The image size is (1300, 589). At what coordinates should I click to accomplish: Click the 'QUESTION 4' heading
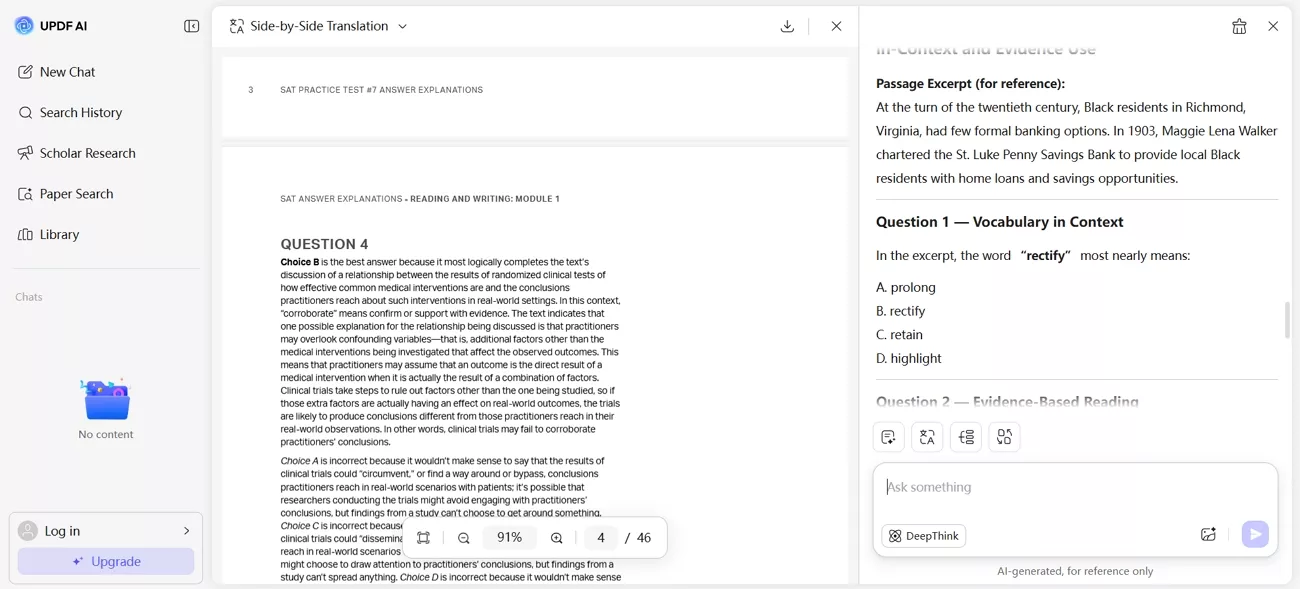[x=324, y=244]
